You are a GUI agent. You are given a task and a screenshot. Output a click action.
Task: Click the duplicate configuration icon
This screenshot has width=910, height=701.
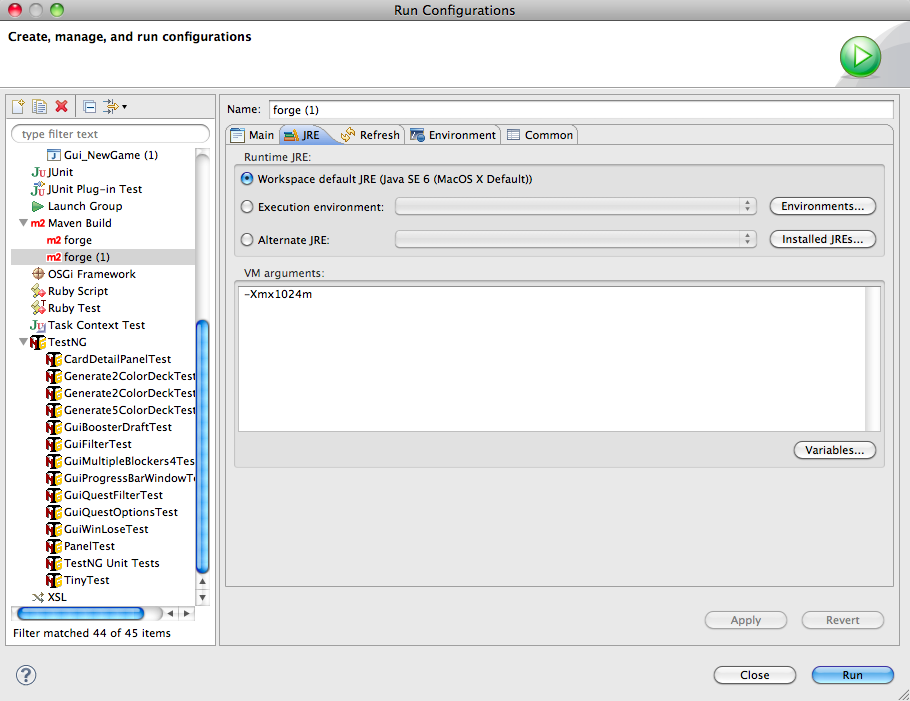pyautogui.click(x=39, y=106)
